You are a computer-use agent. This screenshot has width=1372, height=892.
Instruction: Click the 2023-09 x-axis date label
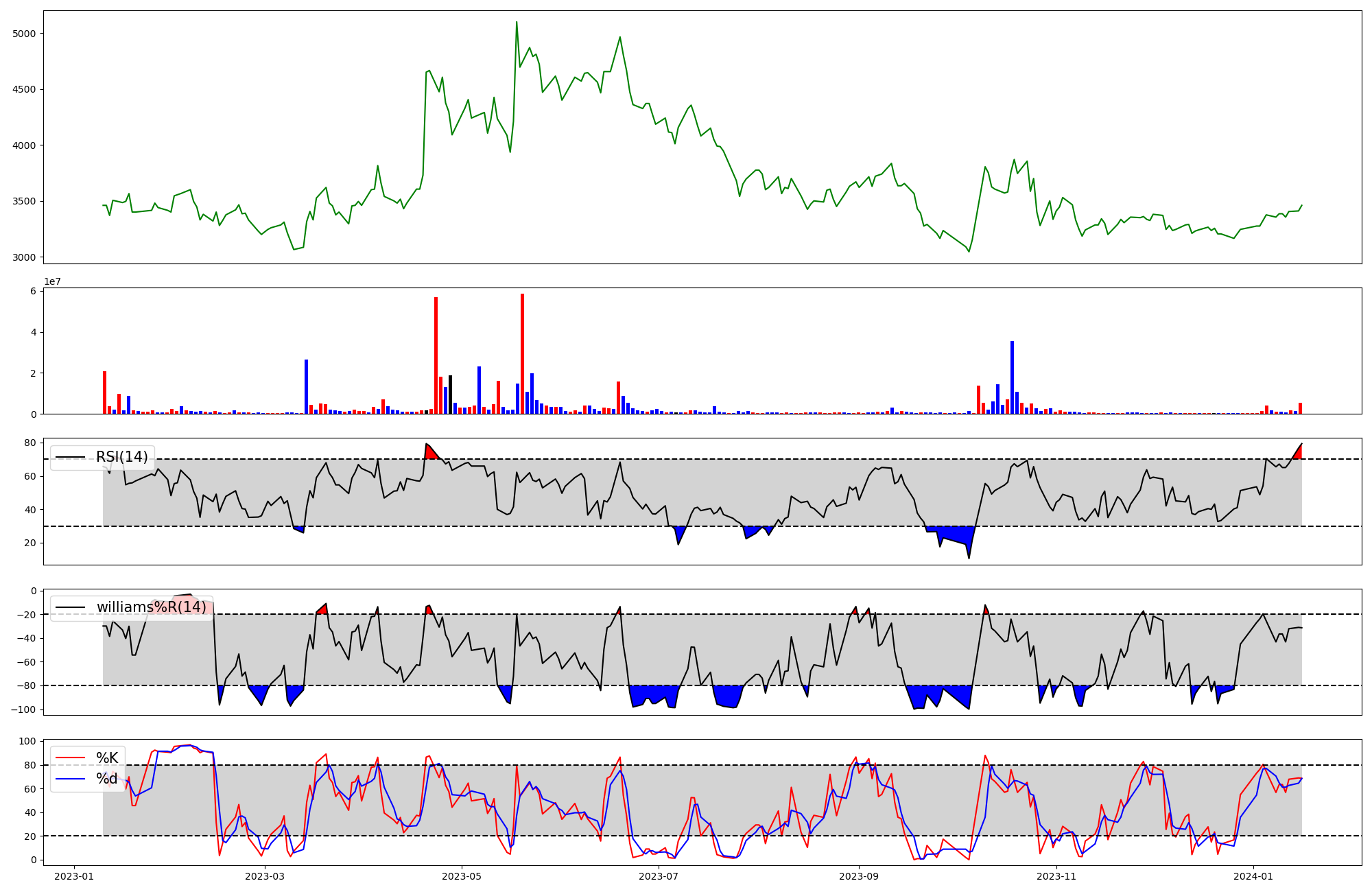point(859,876)
